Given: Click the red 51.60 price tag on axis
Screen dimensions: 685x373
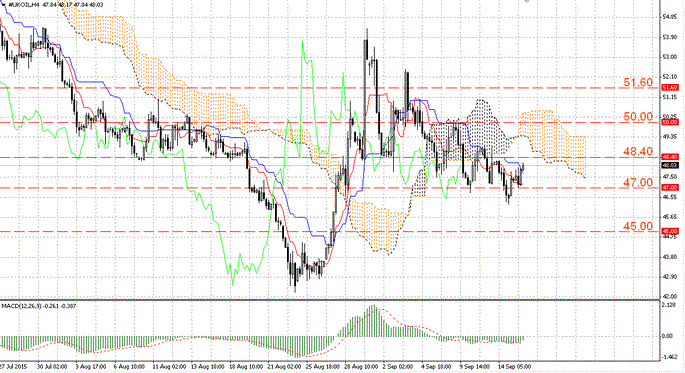Looking at the screenshot, I should pyautogui.click(x=670, y=88).
